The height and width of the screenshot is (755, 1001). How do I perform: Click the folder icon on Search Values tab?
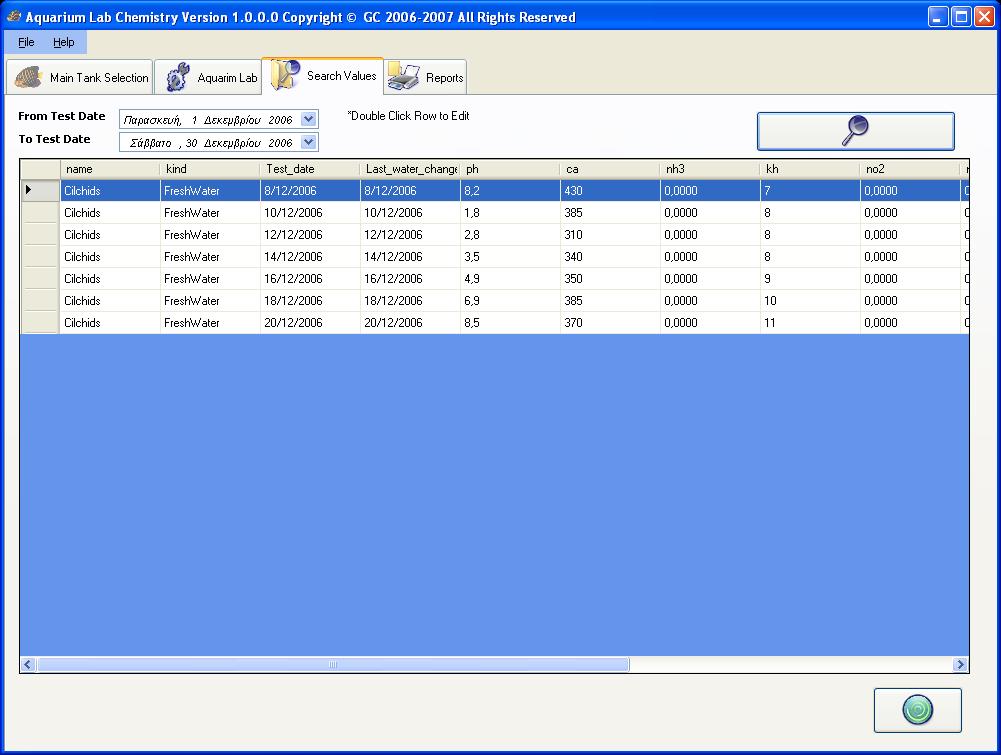pyautogui.click(x=285, y=76)
